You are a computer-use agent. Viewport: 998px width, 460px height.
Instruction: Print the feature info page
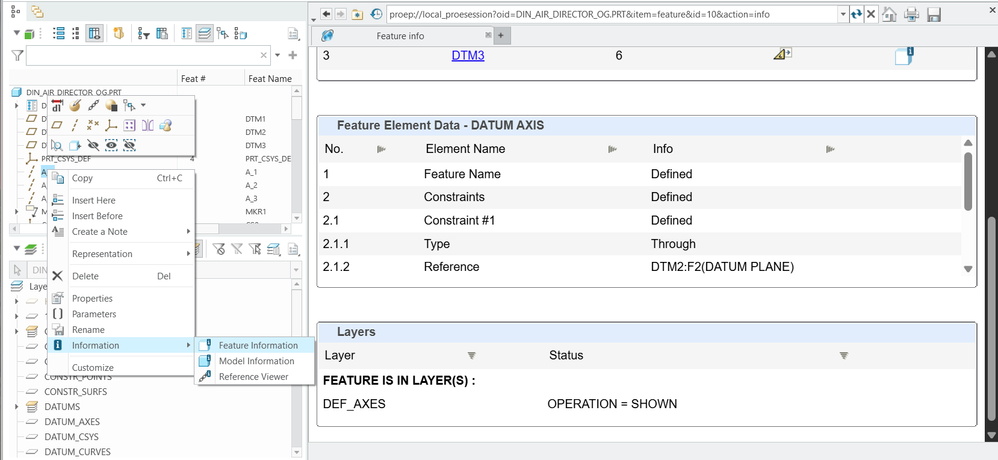(911, 14)
